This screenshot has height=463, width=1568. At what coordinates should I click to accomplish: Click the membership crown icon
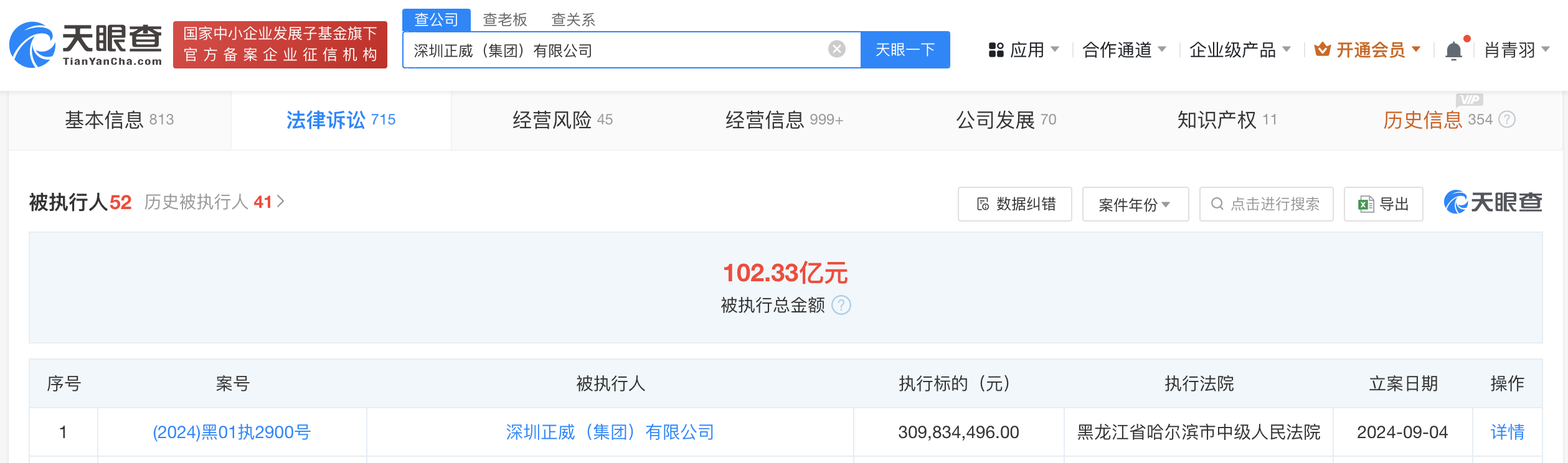1323,49
